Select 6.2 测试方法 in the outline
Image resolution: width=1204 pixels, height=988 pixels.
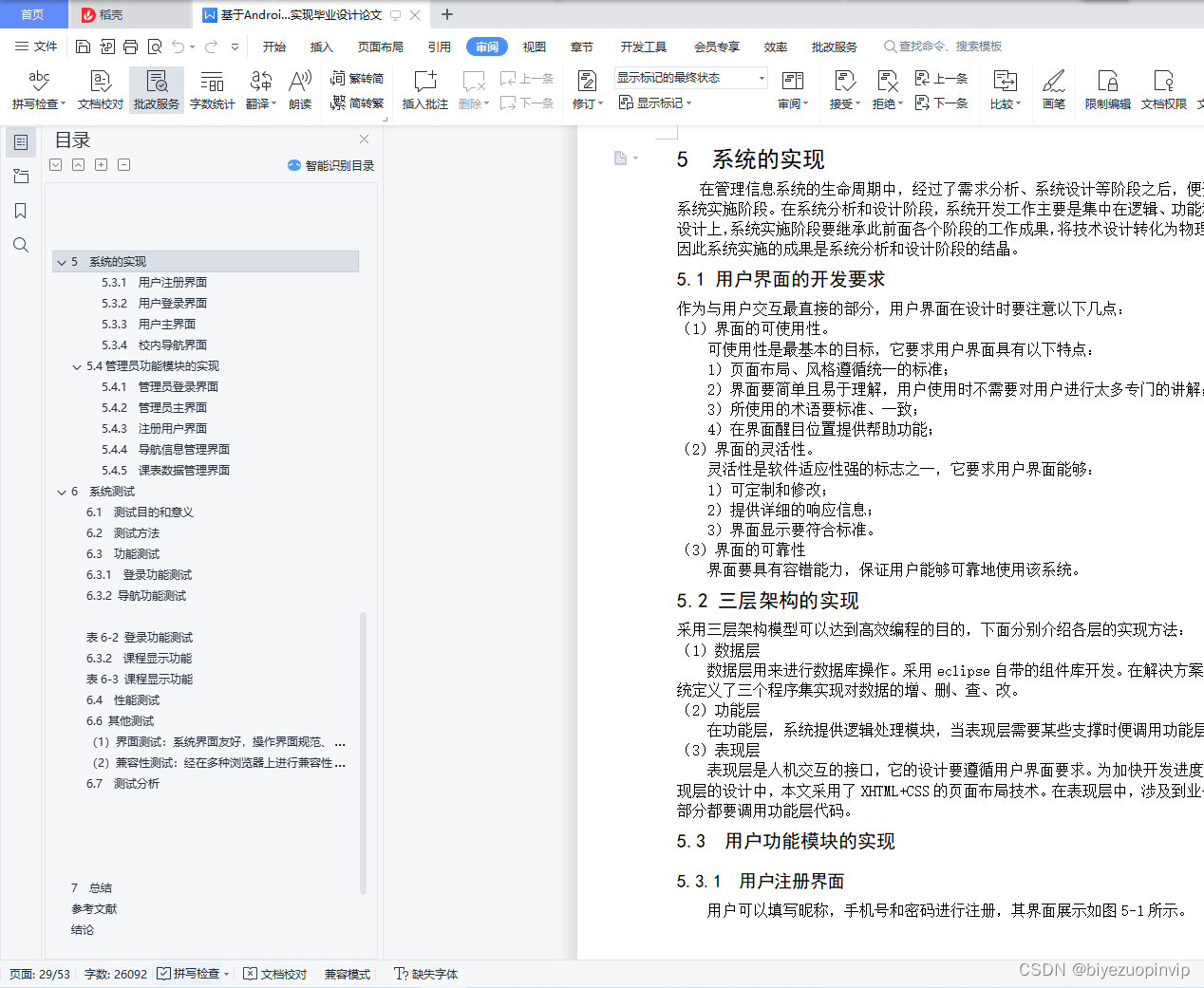[x=118, y=532]
